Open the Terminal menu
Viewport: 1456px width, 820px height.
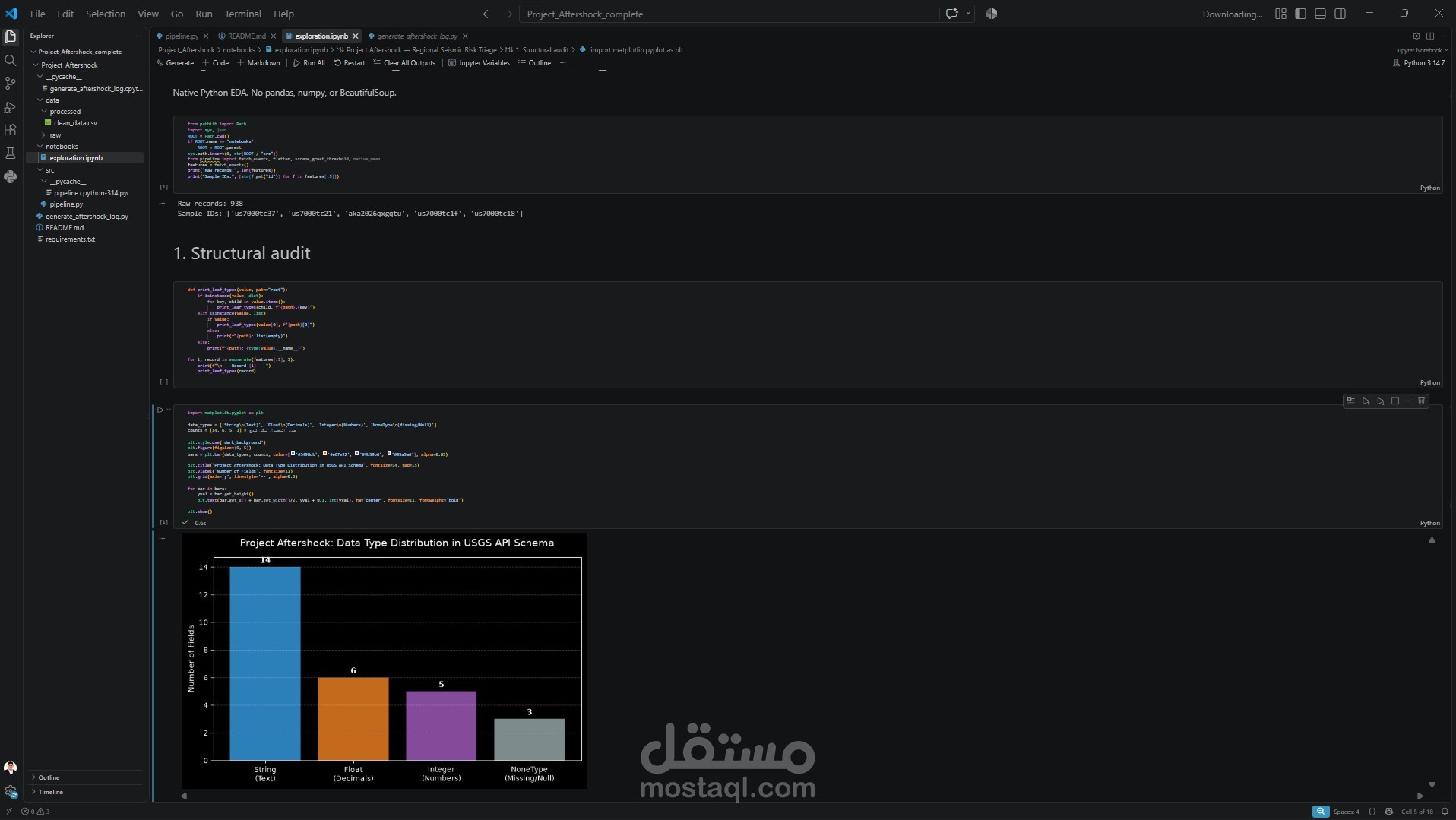point(242,14)
